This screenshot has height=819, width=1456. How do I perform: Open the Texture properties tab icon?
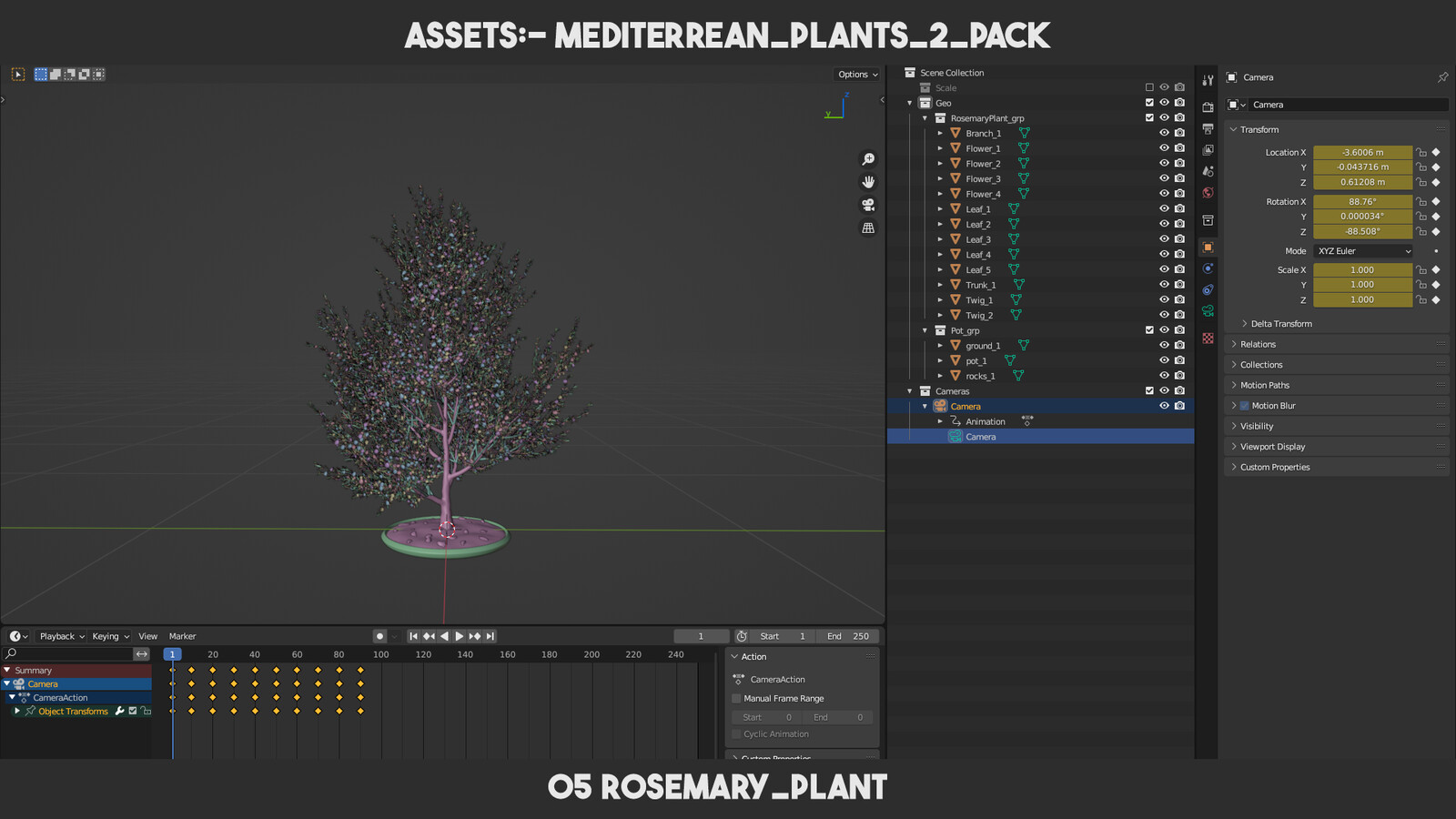(x=1208, y=339)
